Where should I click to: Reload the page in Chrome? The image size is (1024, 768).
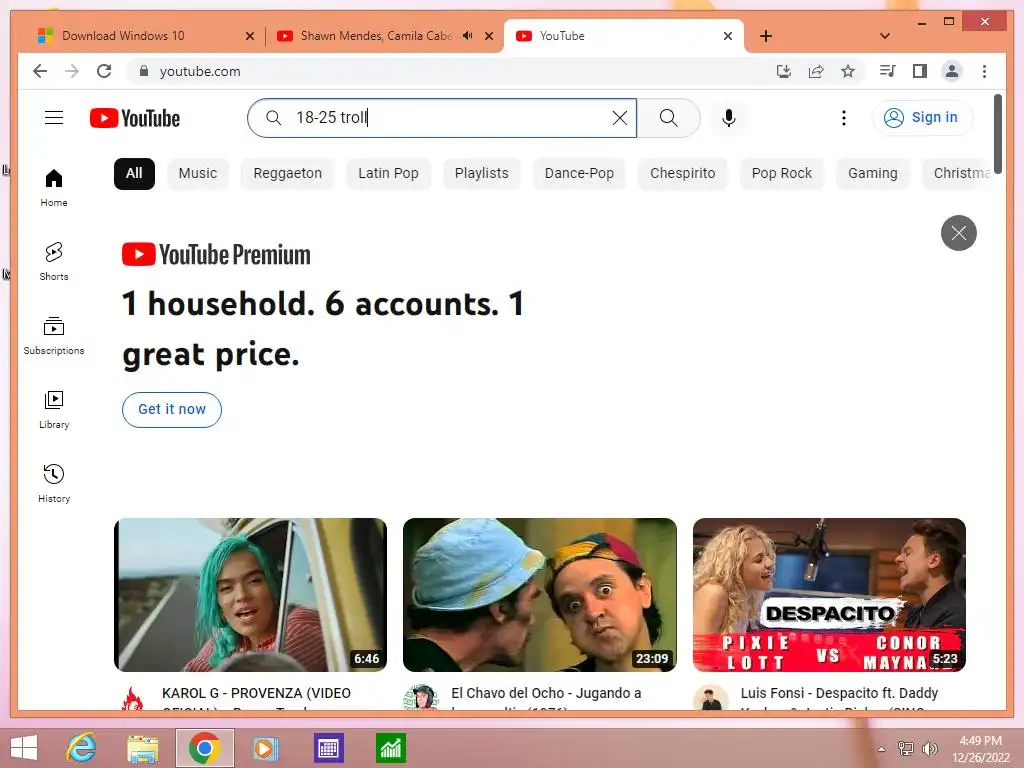(104, 71)
